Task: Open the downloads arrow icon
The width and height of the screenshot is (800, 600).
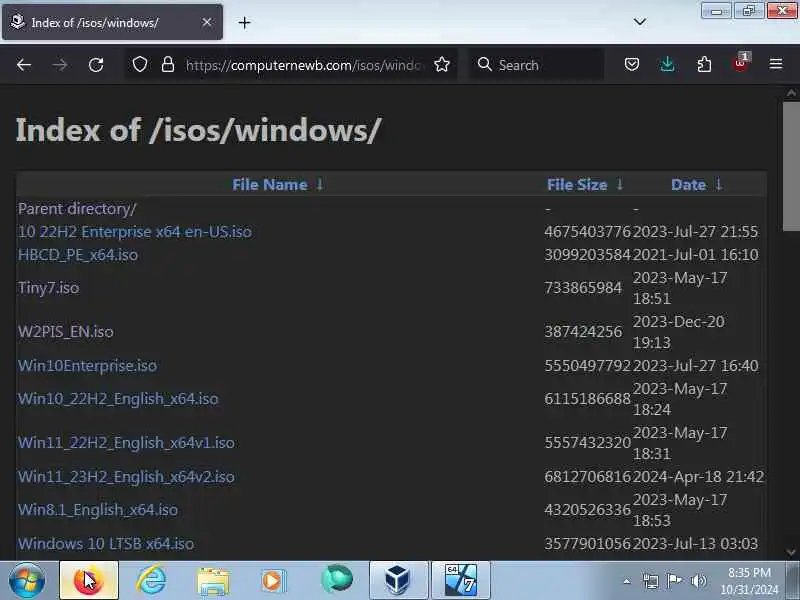Action: pyautogui.click(x=667, y=64)
